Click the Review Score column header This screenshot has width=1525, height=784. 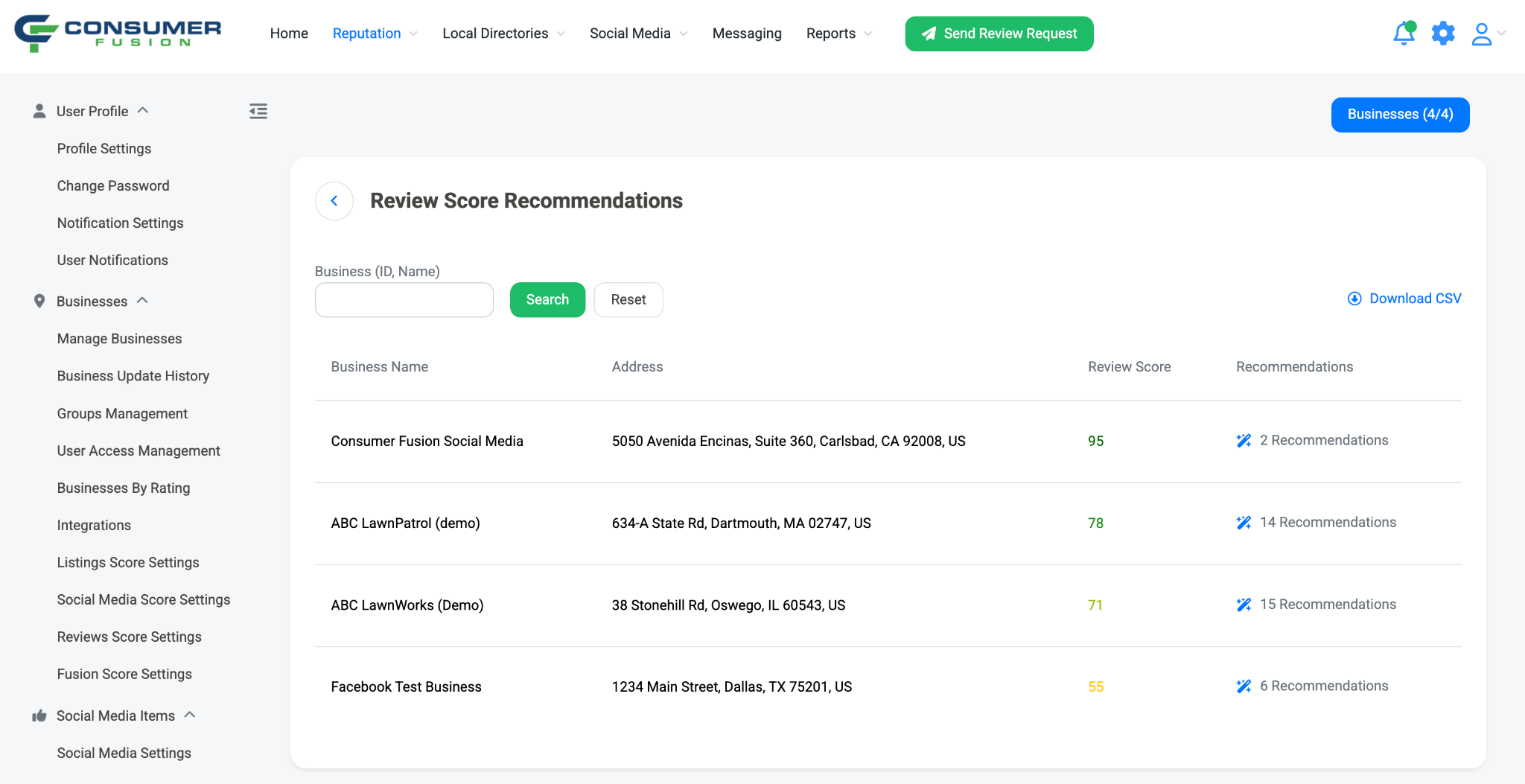click(1130, 366)
